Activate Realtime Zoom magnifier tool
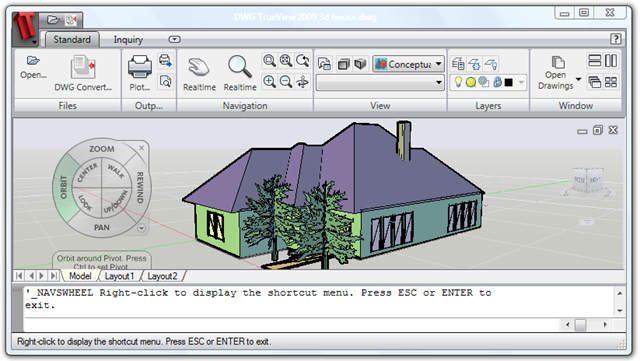The image size is (640, 361). 240,74
